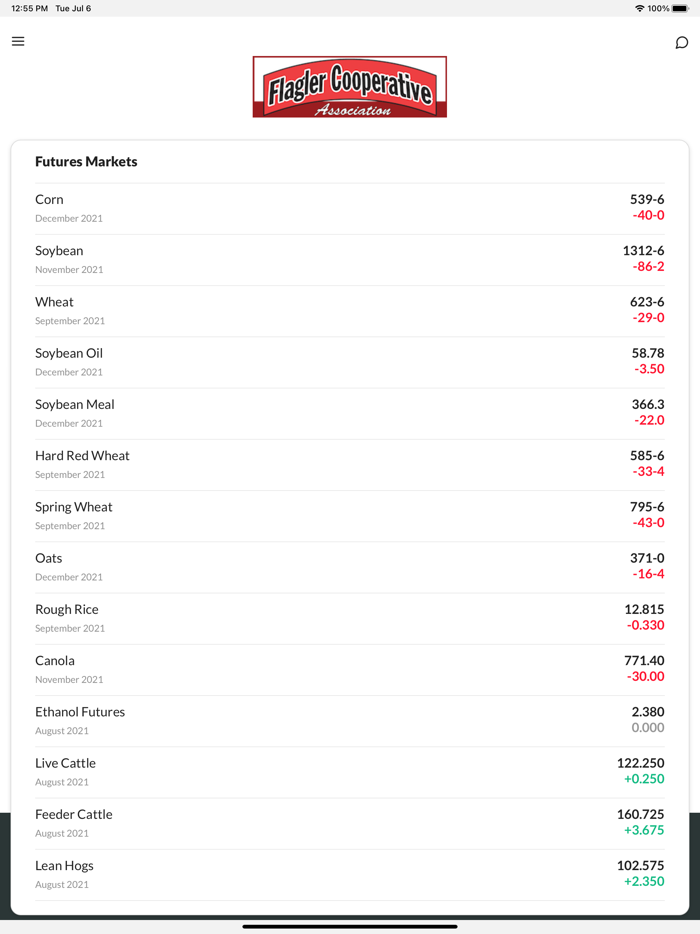
Task: Select the Hard Red Wheat row
Action: tap(350, 464)
